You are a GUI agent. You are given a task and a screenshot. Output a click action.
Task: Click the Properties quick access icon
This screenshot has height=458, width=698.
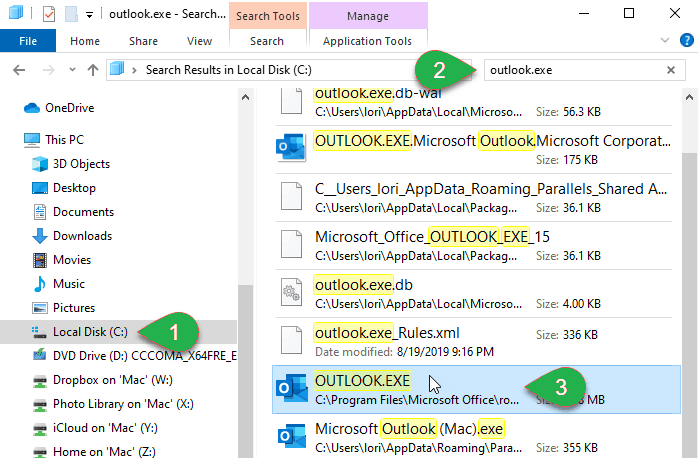coord(49,14)
